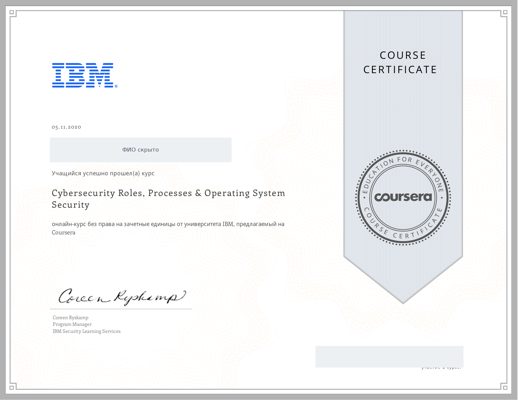Click the "ФИО скрыто" name field
Viewport: 518px width, 400px height.
pos(141,150)
